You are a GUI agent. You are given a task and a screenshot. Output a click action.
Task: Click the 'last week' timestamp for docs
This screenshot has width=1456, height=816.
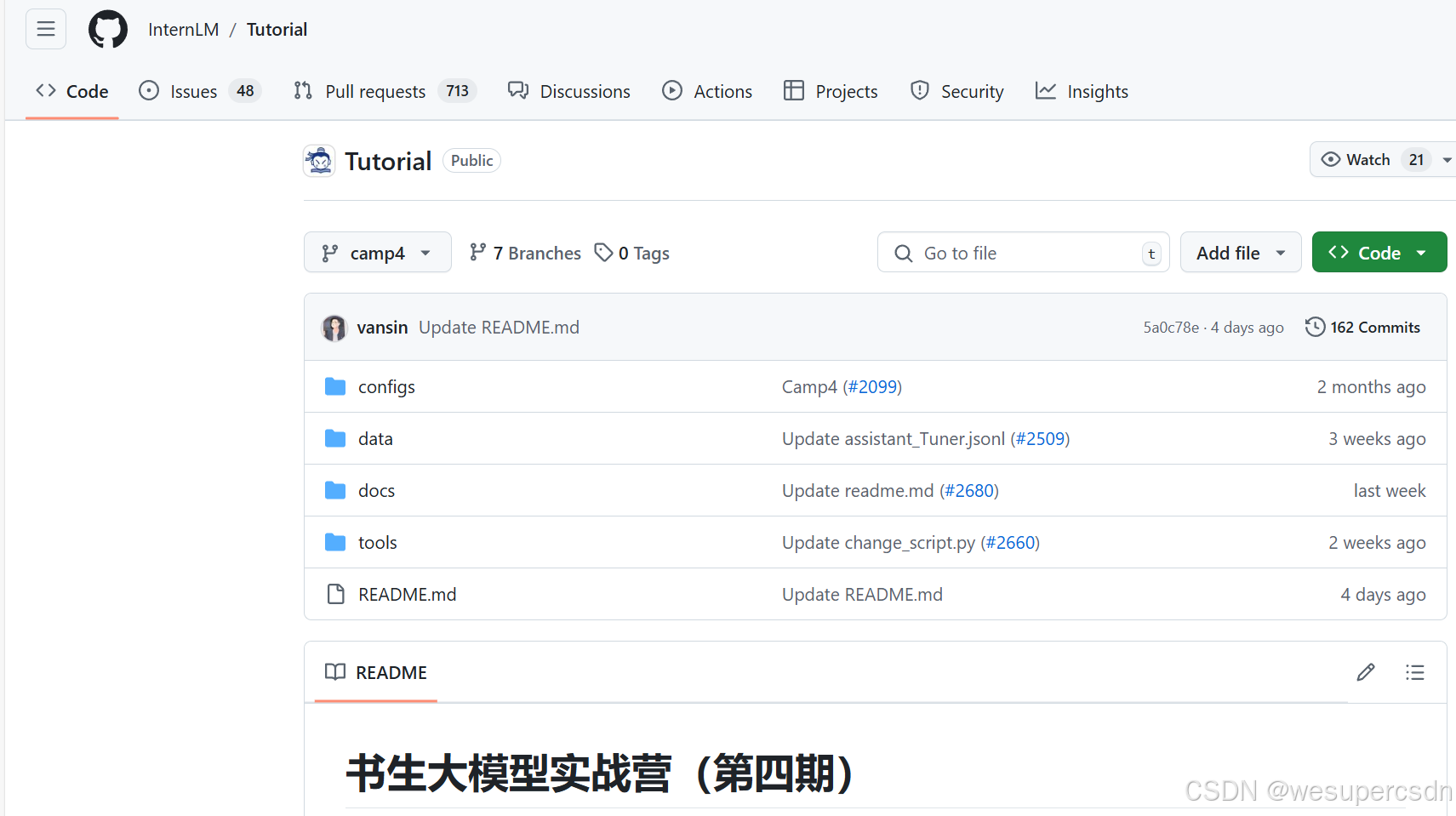click(x=1390, y=491)
